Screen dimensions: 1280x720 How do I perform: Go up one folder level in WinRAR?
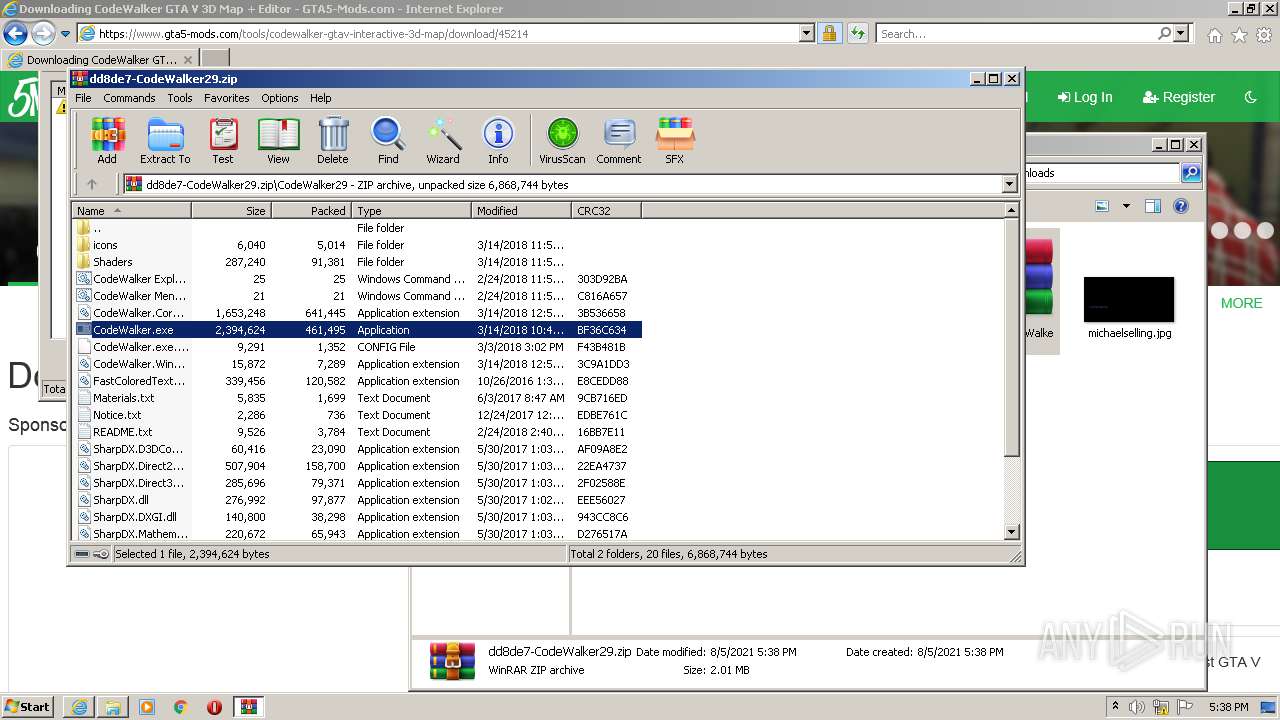tap(92, 184)
